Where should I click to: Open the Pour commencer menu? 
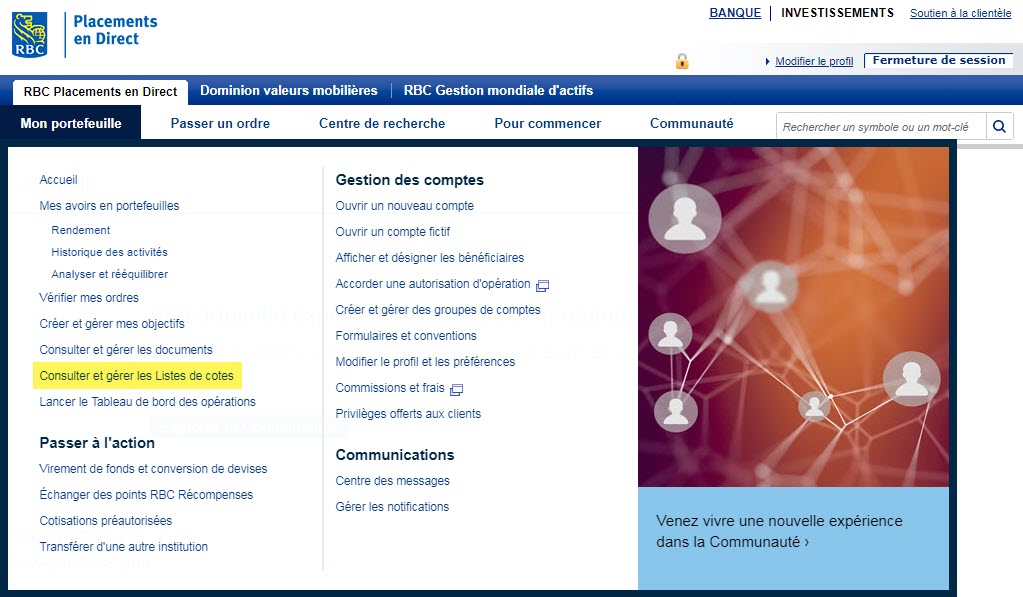[x=548, y=123]
